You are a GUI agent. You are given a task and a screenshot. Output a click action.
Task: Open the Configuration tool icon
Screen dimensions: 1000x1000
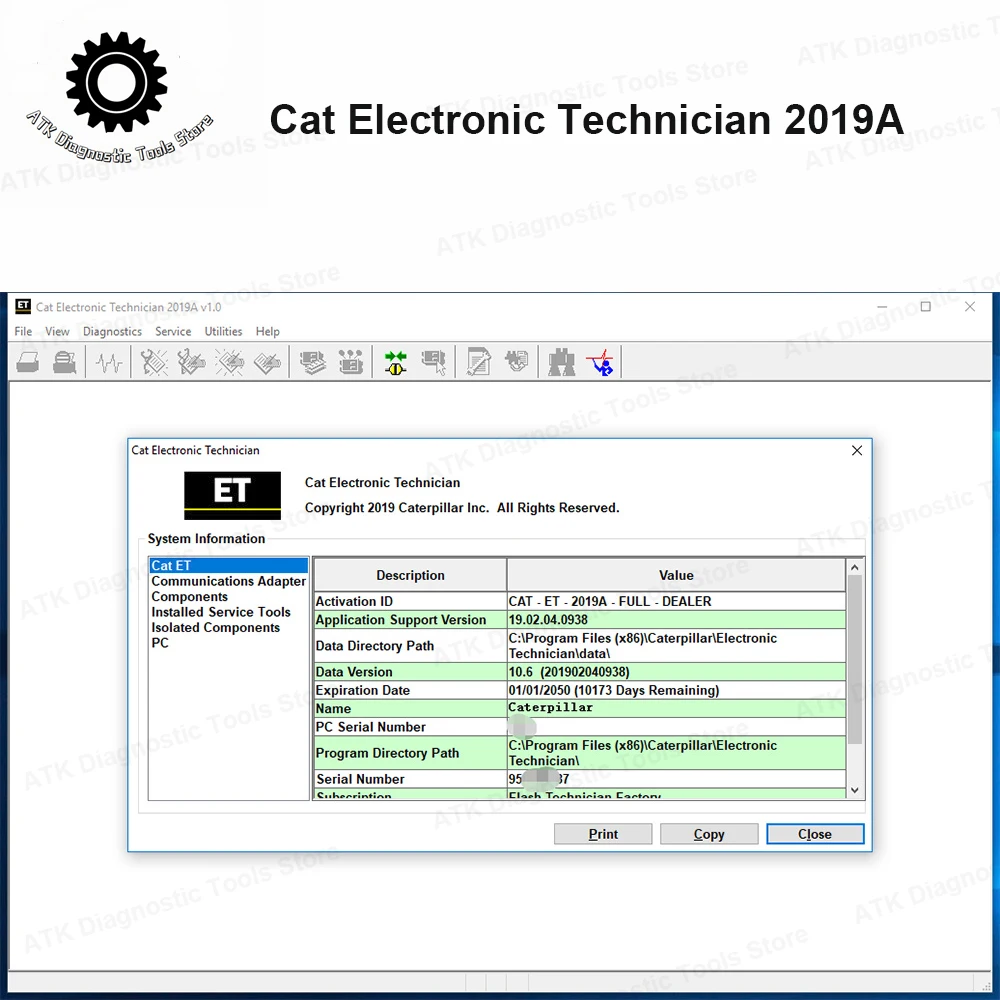pyautogui.click(x=351, y=362)
